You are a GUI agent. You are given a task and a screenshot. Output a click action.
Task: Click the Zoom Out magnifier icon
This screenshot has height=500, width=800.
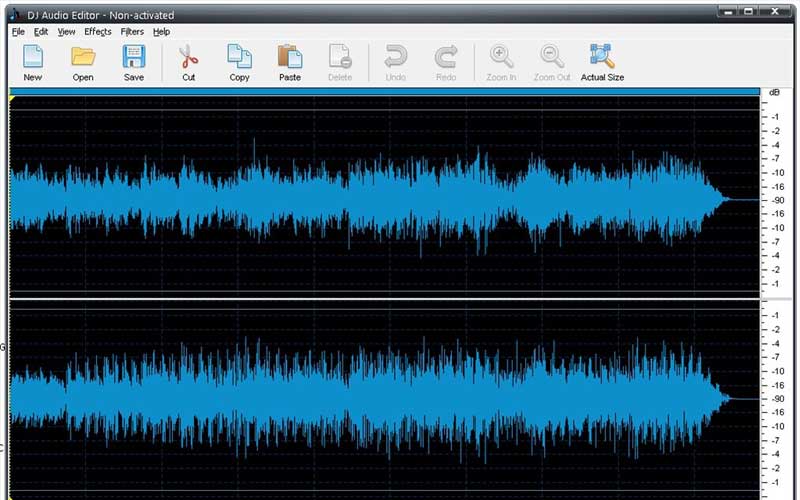pyautogui.click(x=552, y=57)
